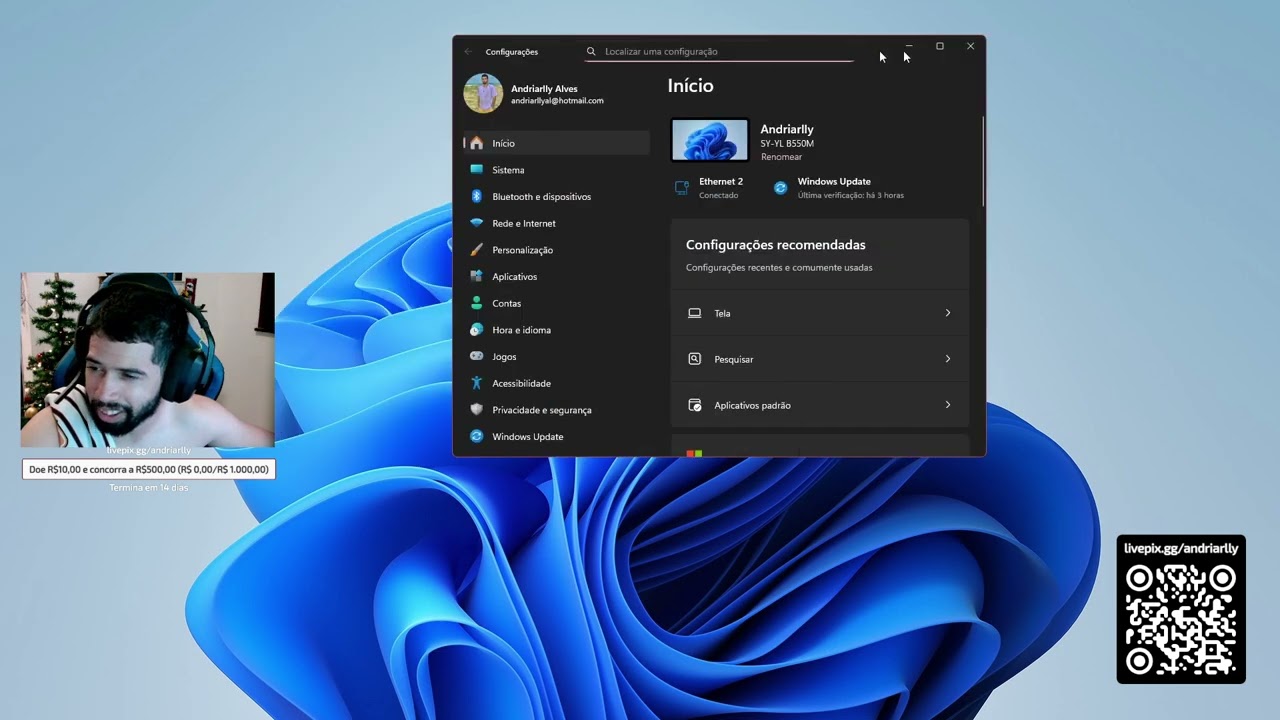Click the Contas person icon
The width and height of the screenshot is (1280, 720).
tap(477, 303)
